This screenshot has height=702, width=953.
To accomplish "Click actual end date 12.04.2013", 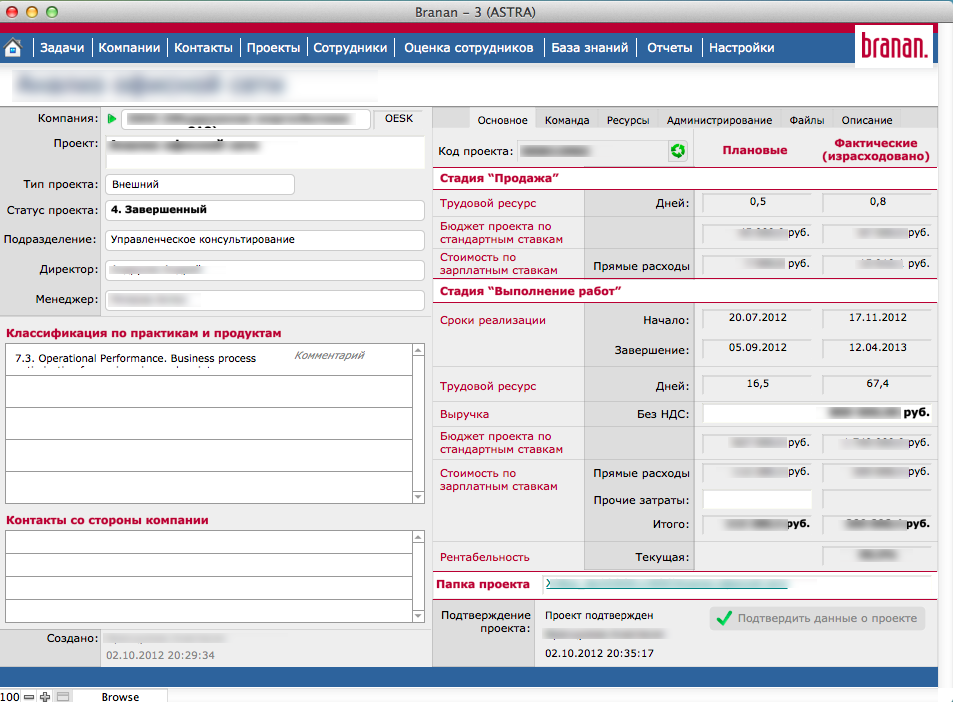I will pos(877,348).
